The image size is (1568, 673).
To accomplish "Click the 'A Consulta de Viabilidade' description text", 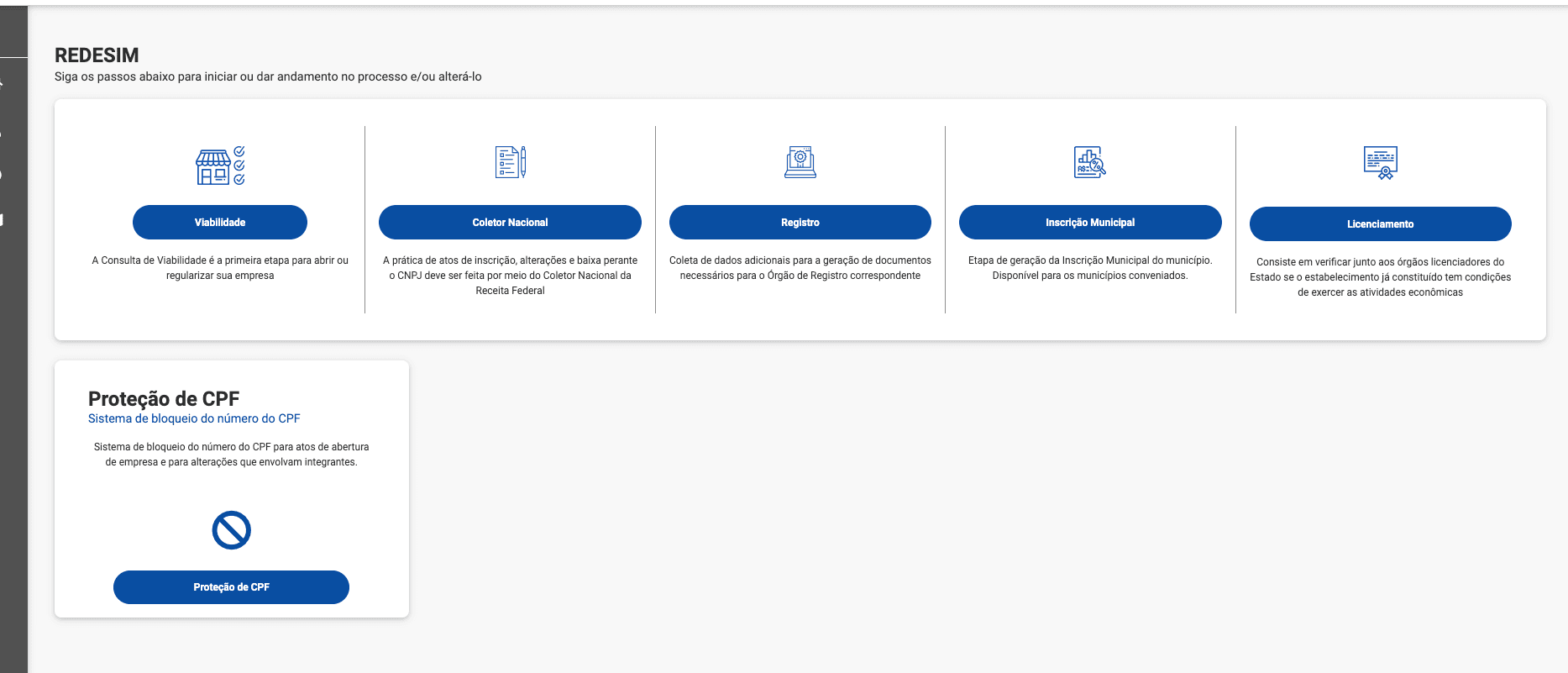I will coord(220,268).
